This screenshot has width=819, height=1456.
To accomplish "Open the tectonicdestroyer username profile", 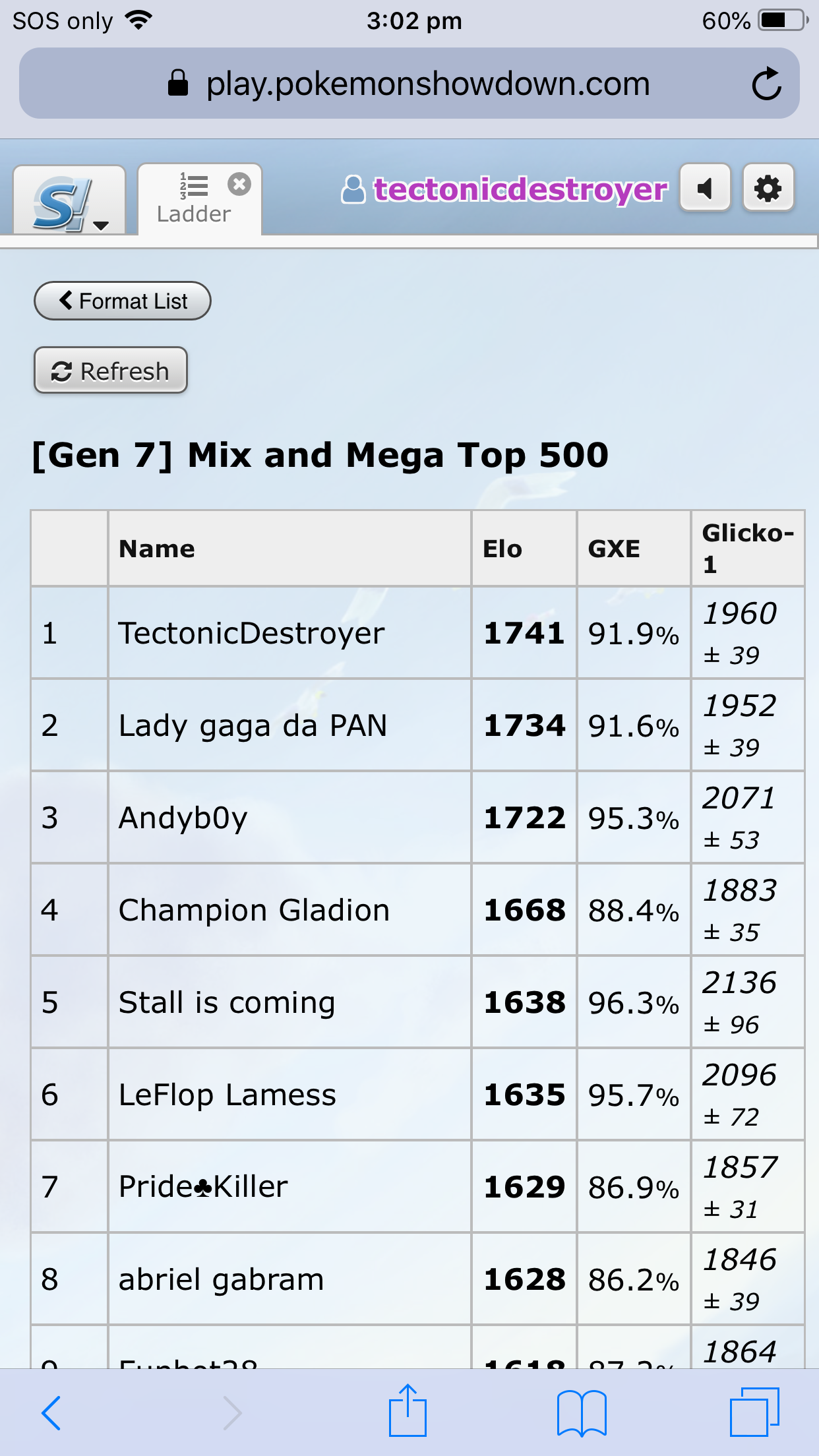I will click(504, 189).
